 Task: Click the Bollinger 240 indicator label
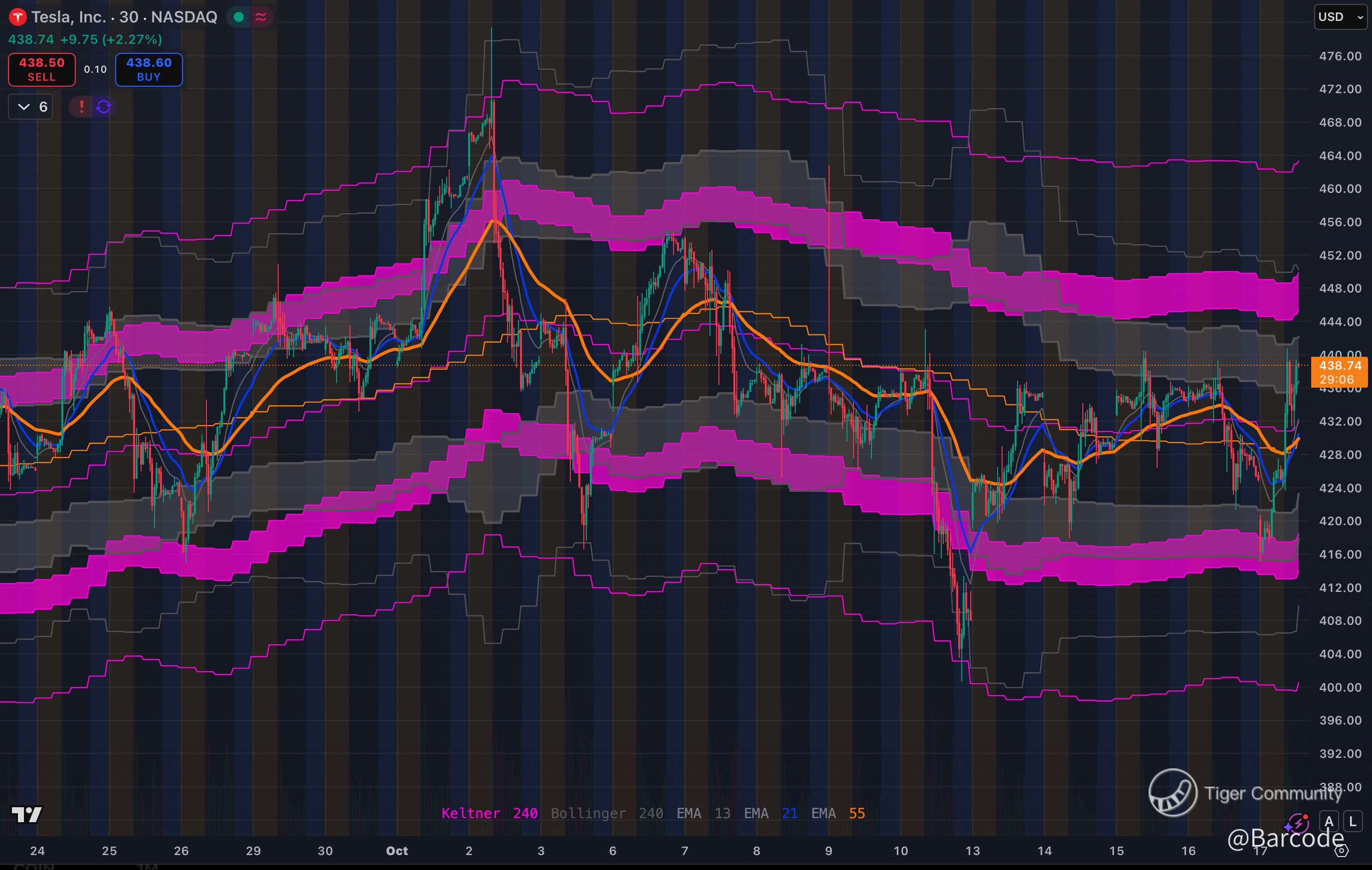(606, 813)
